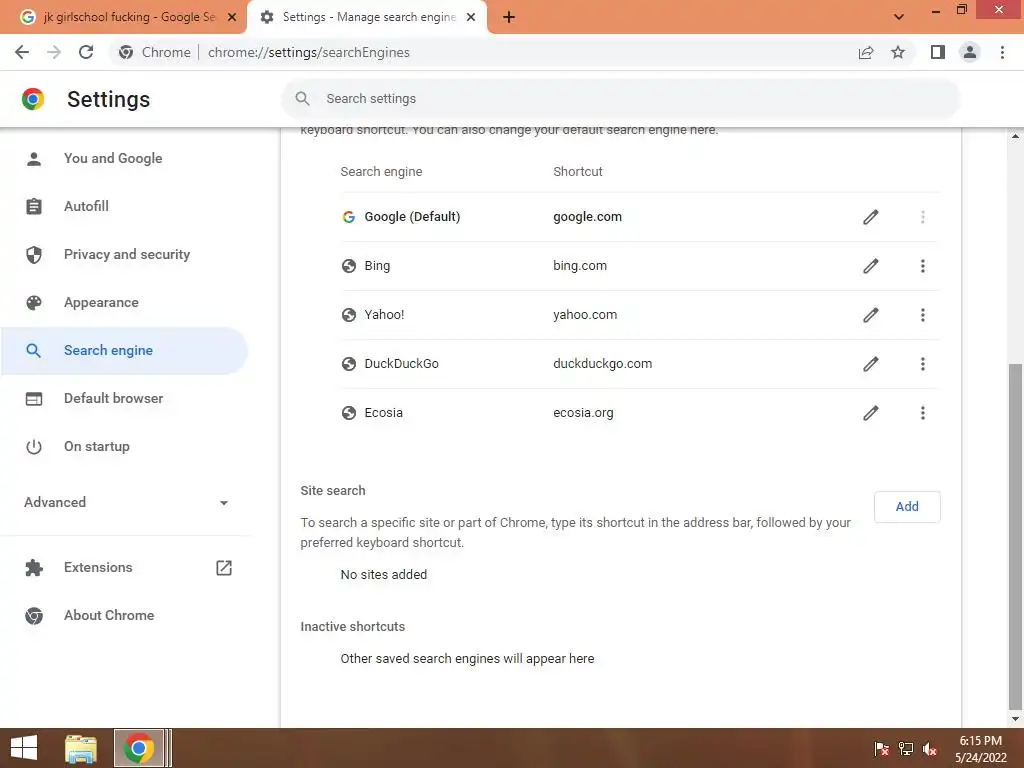
Task: Click the scrollbar up arrow
Action: click(x=1015, y=136)
